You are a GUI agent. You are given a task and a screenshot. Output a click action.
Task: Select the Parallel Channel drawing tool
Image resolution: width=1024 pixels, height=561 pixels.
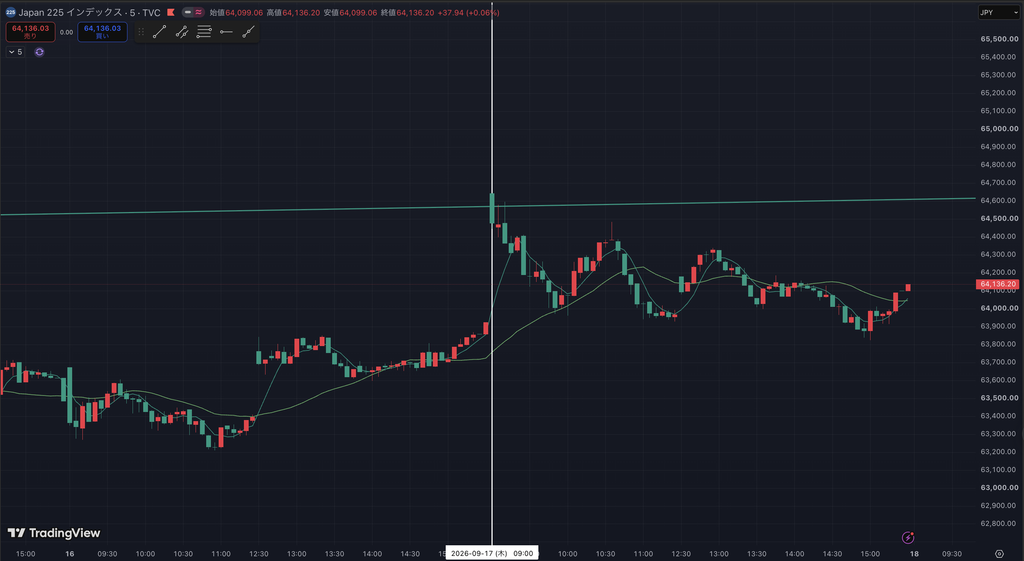(182, 31)
